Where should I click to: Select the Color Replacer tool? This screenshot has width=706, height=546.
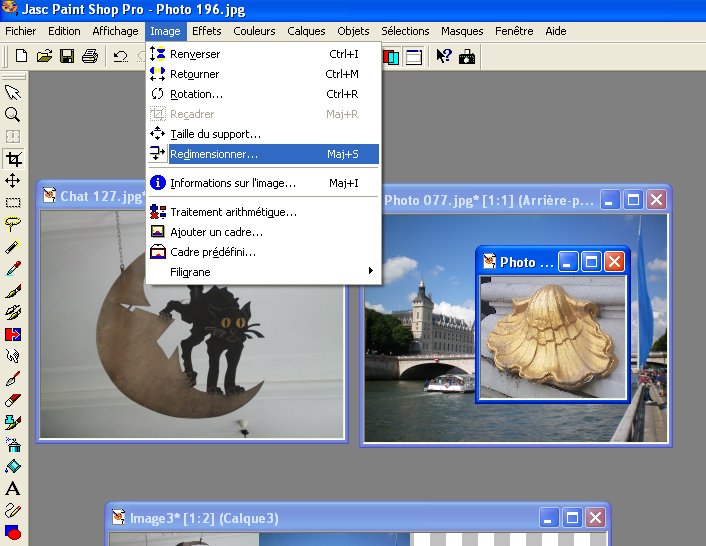(x=13, y=334)
